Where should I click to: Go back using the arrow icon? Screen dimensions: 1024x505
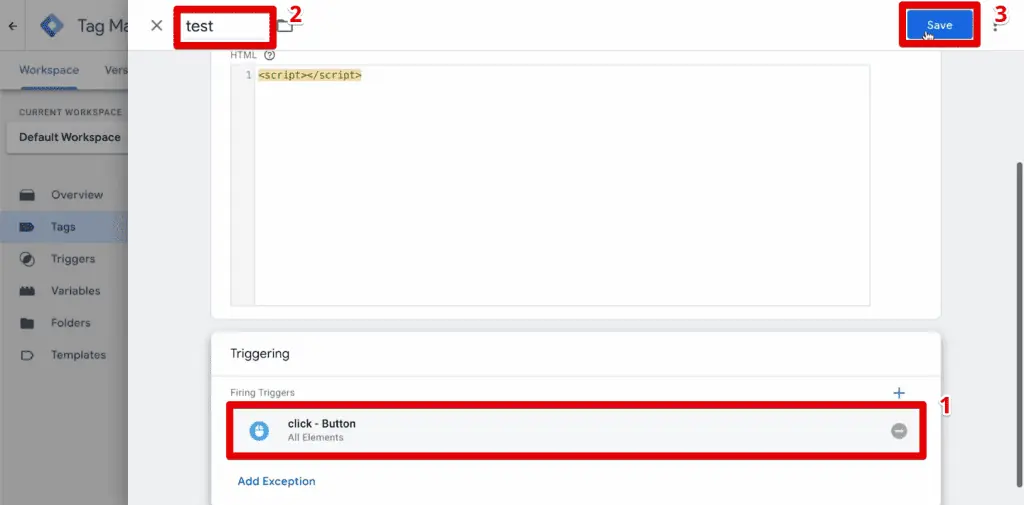(12, 26)
